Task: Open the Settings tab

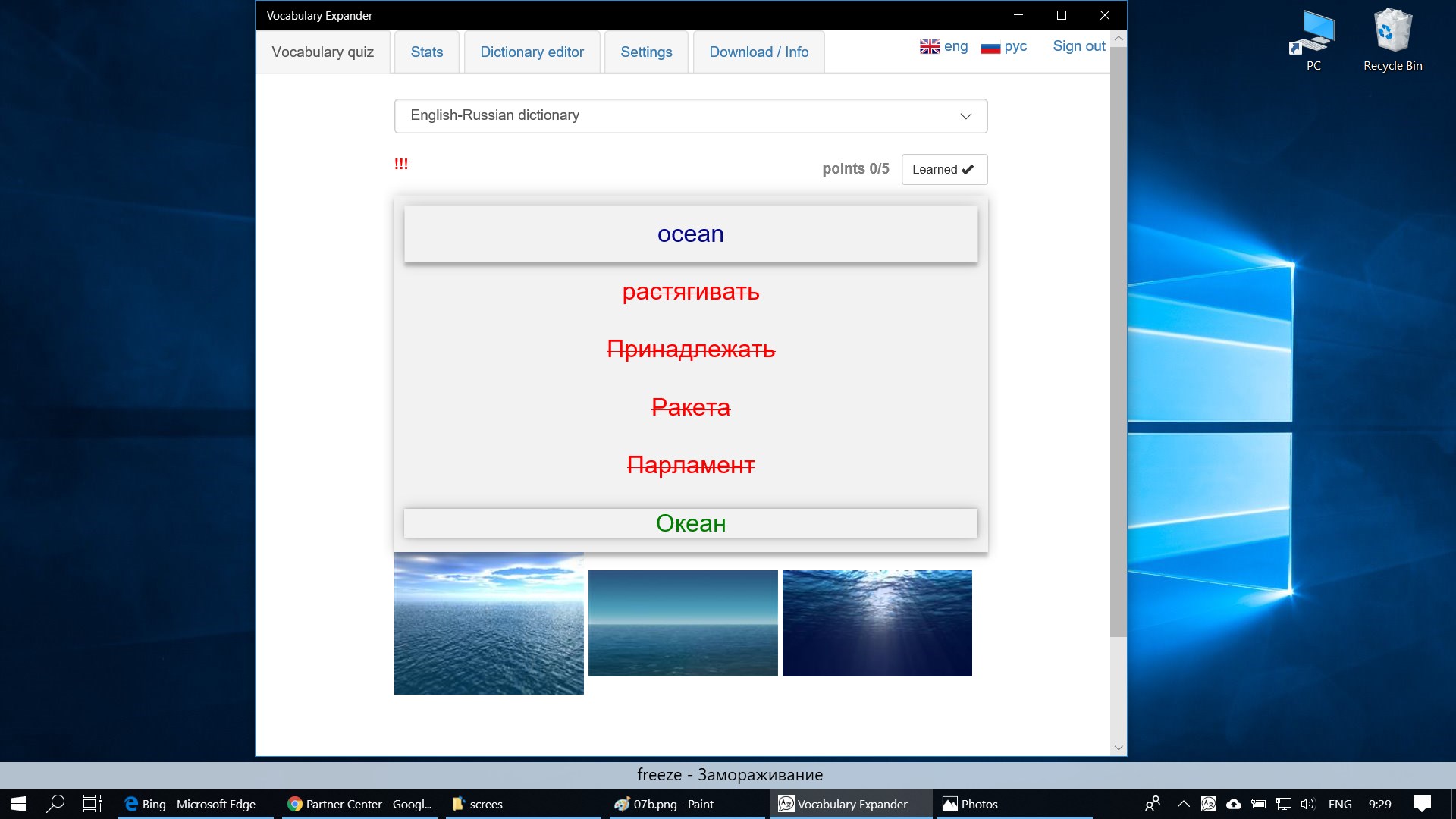Action: [x=646, y=52]
